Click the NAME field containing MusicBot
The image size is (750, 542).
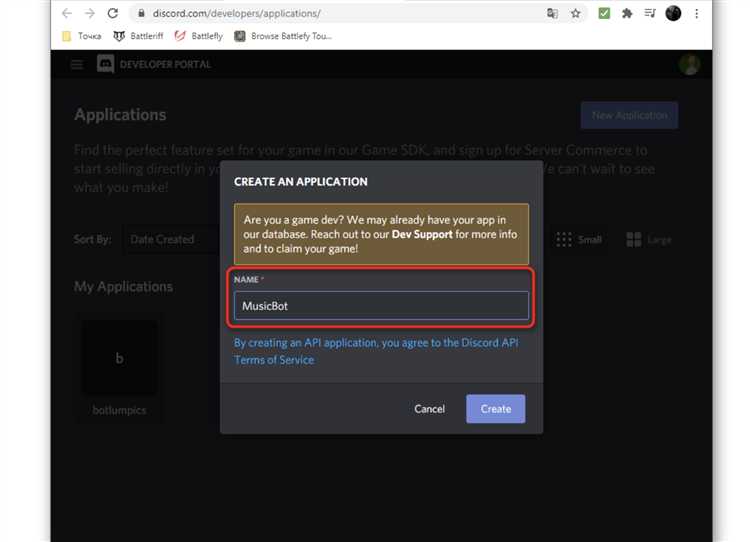click(x=381, y=306)
